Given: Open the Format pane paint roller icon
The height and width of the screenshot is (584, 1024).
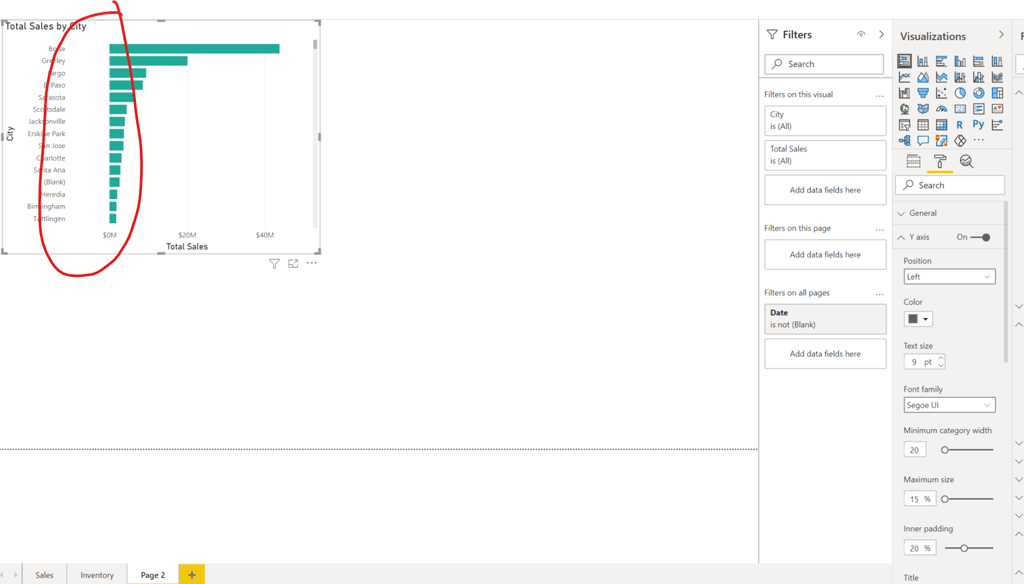Looking at the screenshot, I should [x=941, y=160].
